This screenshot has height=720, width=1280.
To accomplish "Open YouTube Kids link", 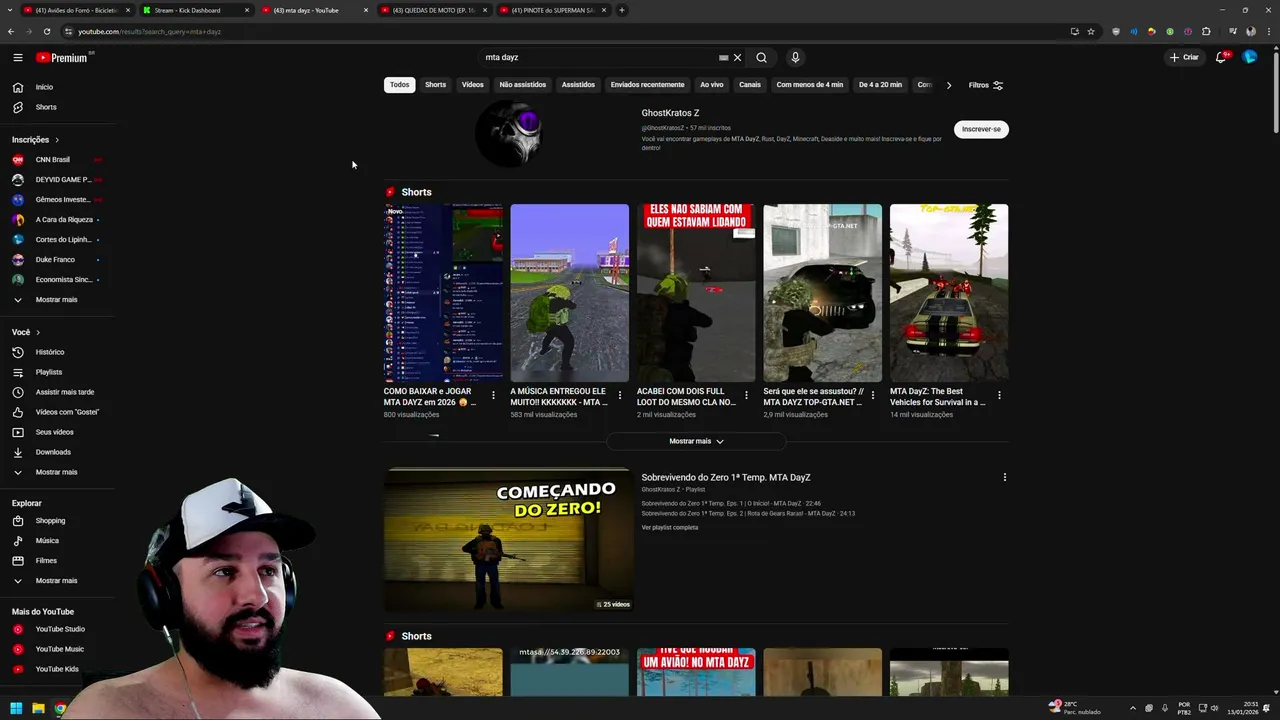I will click(58, 669).
